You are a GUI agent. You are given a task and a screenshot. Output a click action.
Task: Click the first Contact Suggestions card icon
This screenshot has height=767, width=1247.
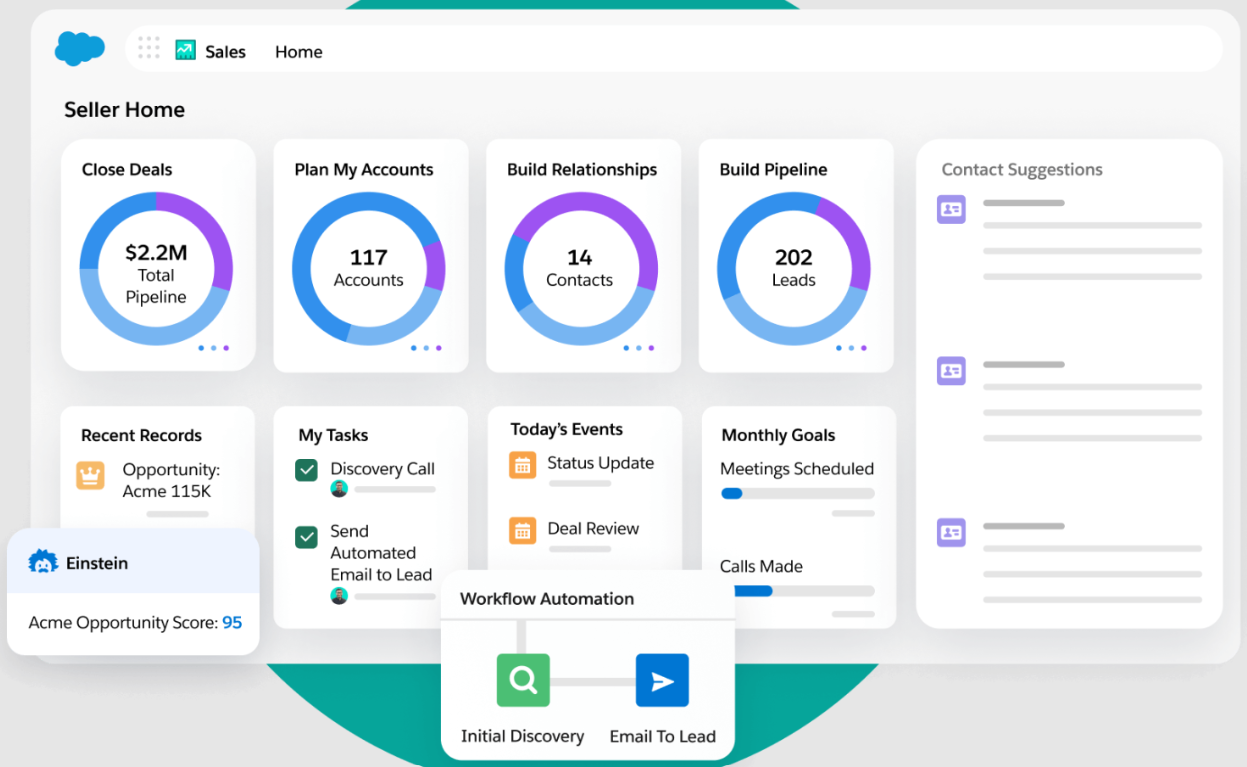pyautogui.click(x=951, y=209)
